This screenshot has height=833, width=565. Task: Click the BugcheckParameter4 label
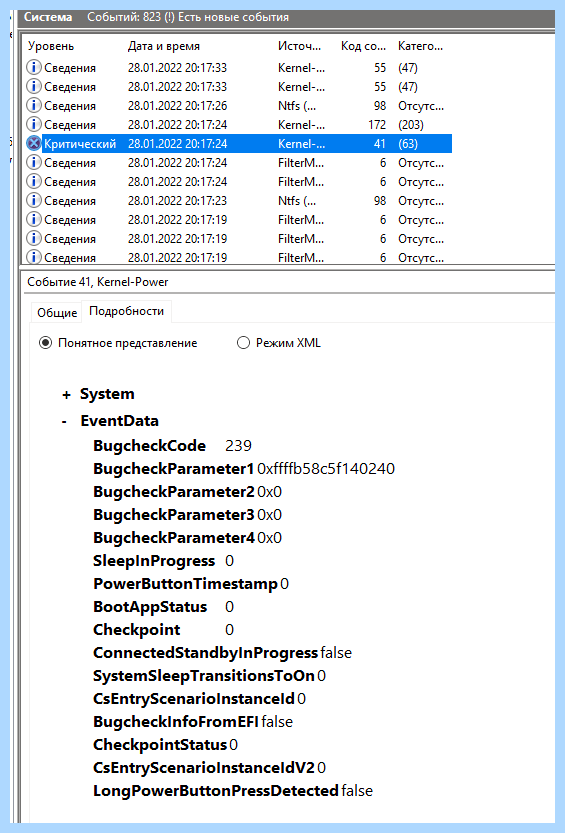click(174, 538)
